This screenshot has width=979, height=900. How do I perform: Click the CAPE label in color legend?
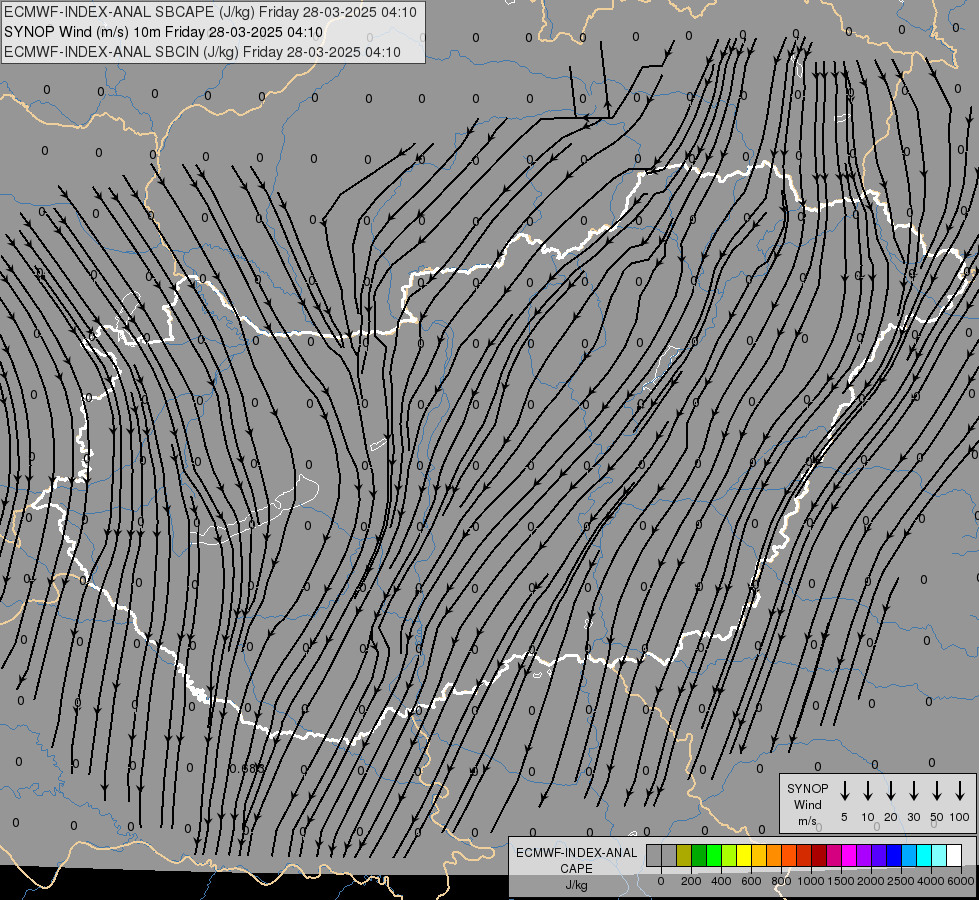pyautogui.click(x=576, y=868)
